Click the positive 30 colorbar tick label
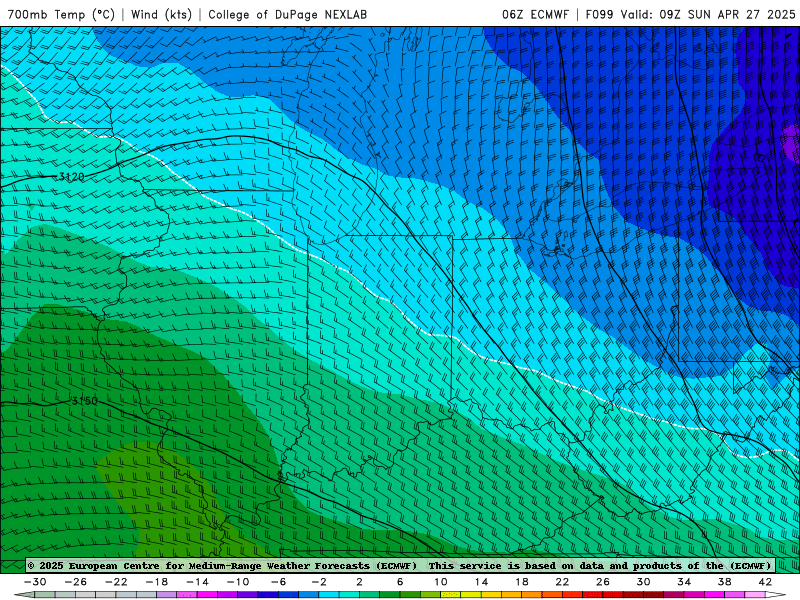 [x=643, y=582]
